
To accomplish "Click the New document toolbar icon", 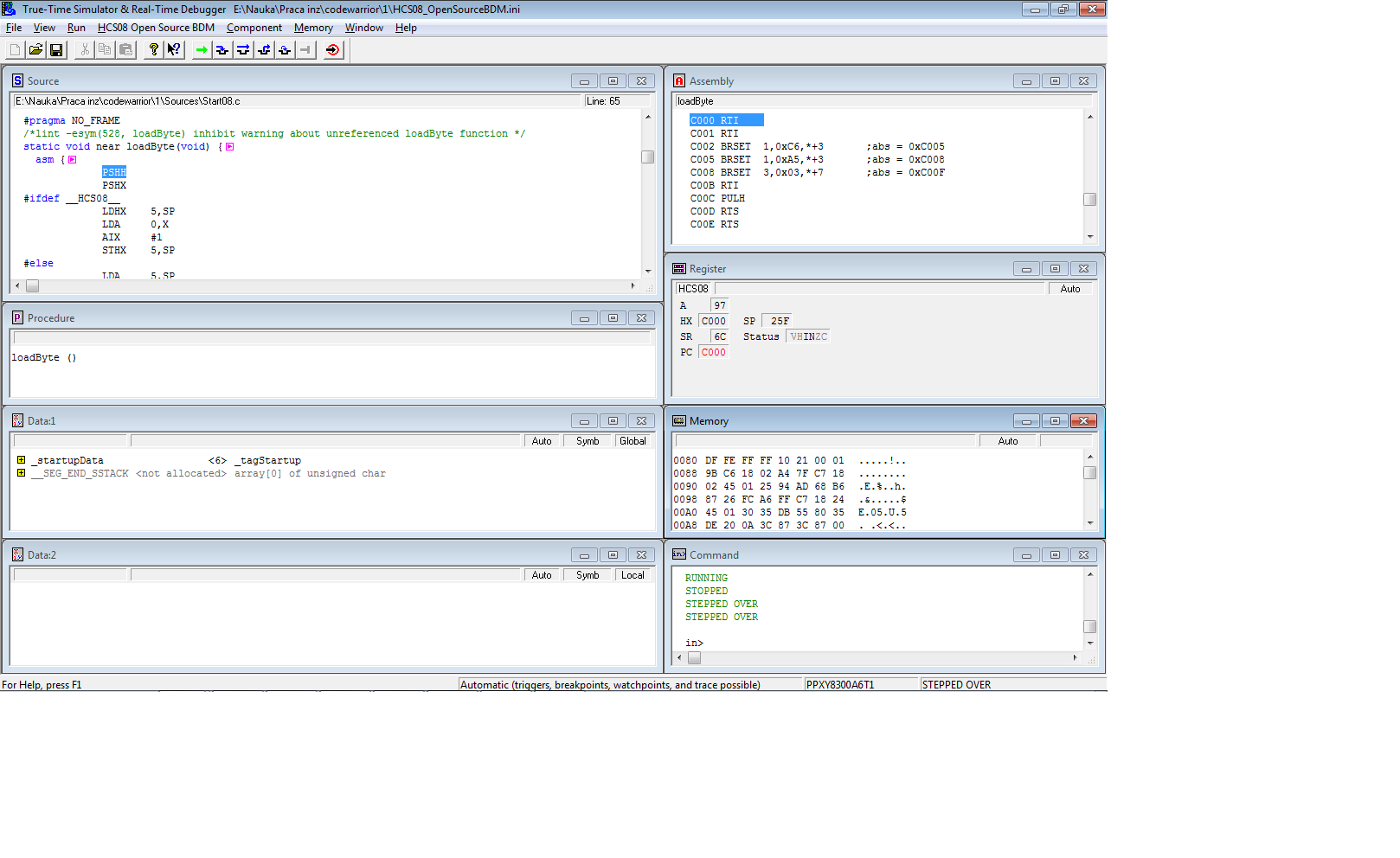I will (x=15, y=50).
